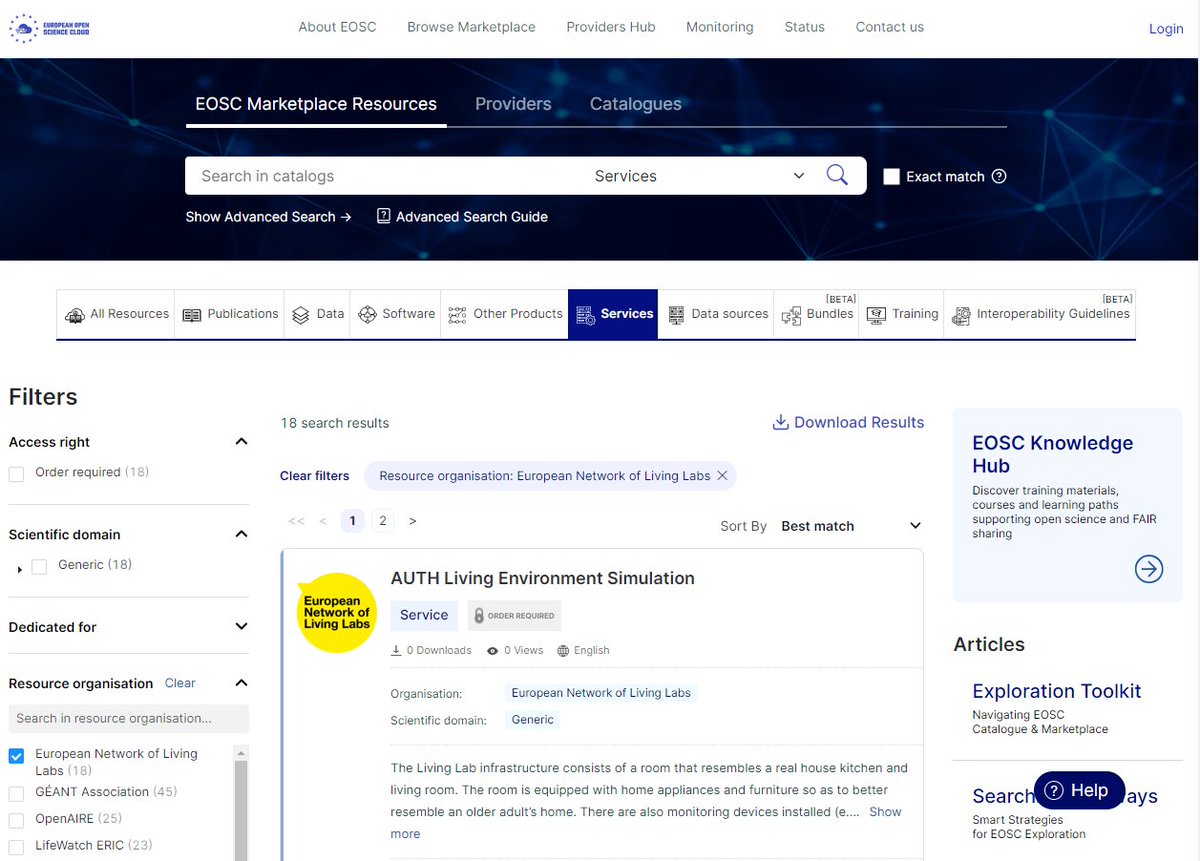1200x861 pixels.
Task: Click the English language globe icon
Action: (x=563, y=651)
